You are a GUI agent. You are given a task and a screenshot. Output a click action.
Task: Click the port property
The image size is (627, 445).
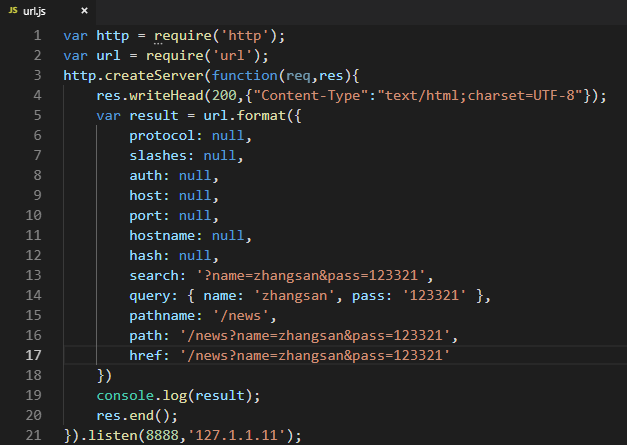pyautogui.click(x=146, y=216)
